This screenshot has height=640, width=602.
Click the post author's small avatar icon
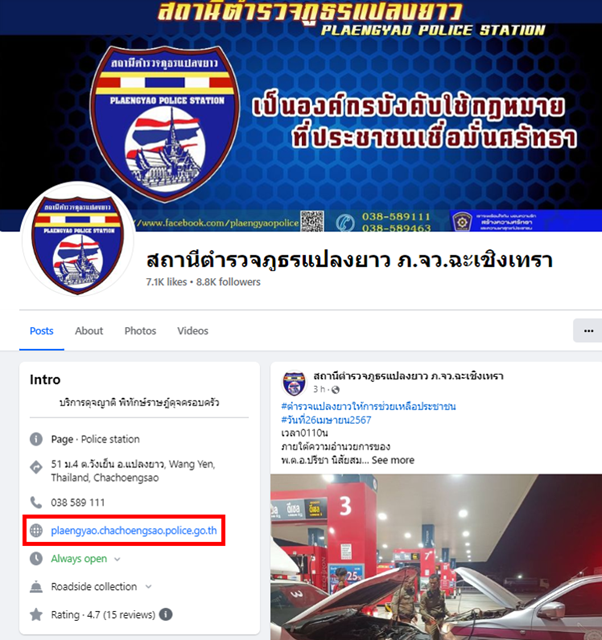point(294,383)
